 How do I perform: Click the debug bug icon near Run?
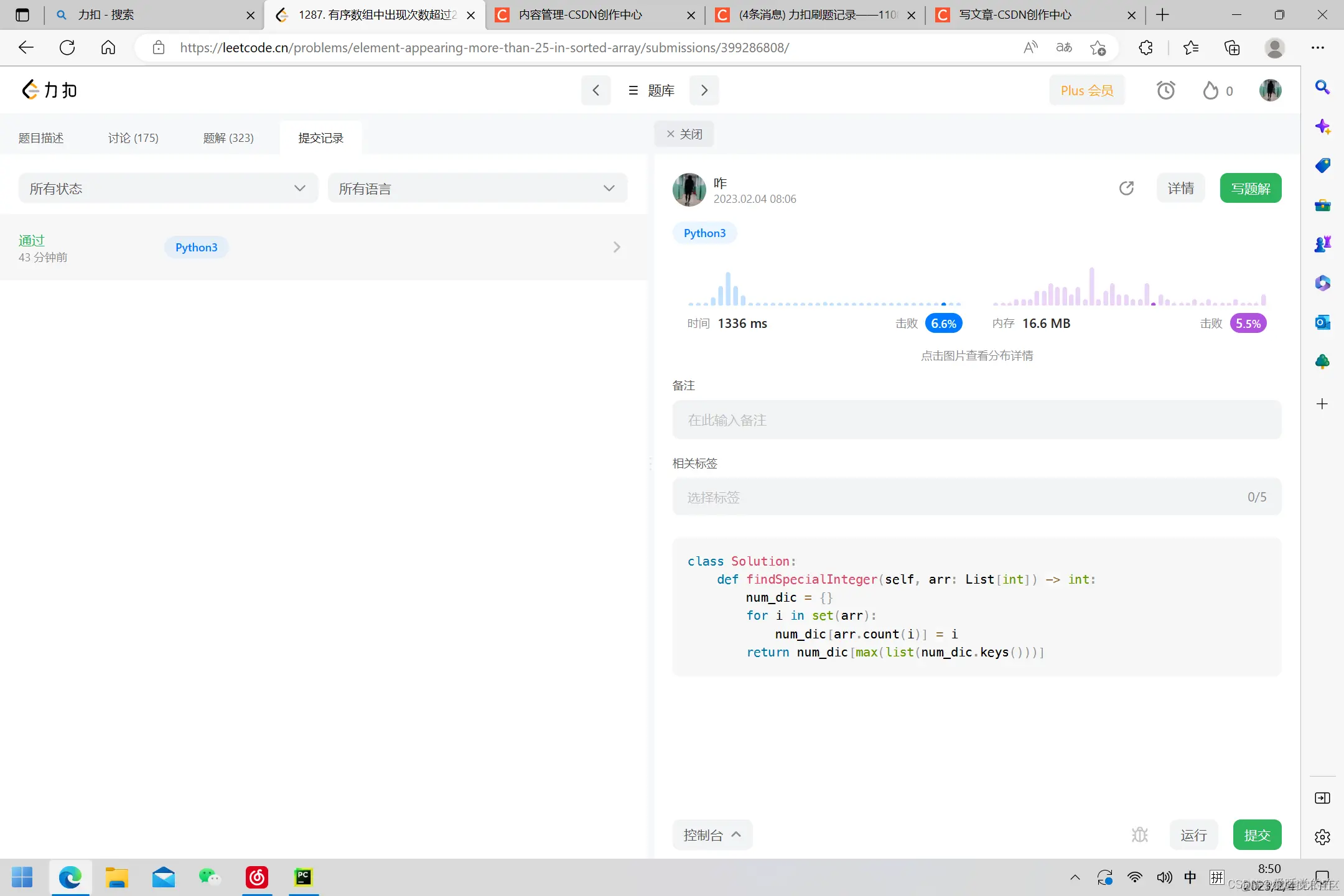pyautogui.click(x=1139, y=834)
